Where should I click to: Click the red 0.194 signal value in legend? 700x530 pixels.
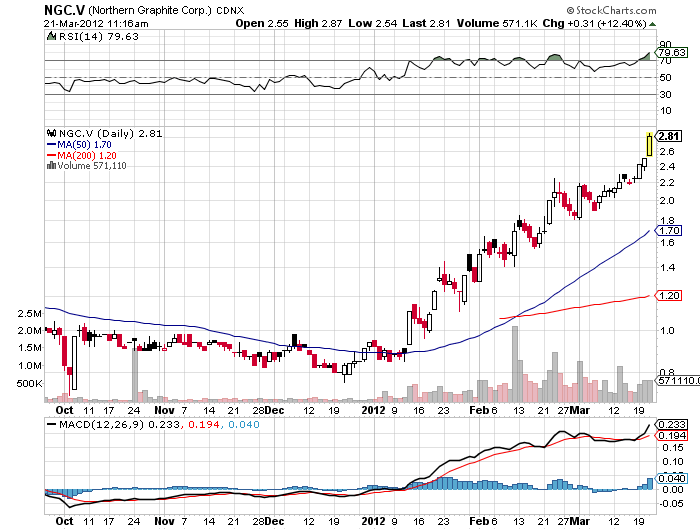pos(204,425)
